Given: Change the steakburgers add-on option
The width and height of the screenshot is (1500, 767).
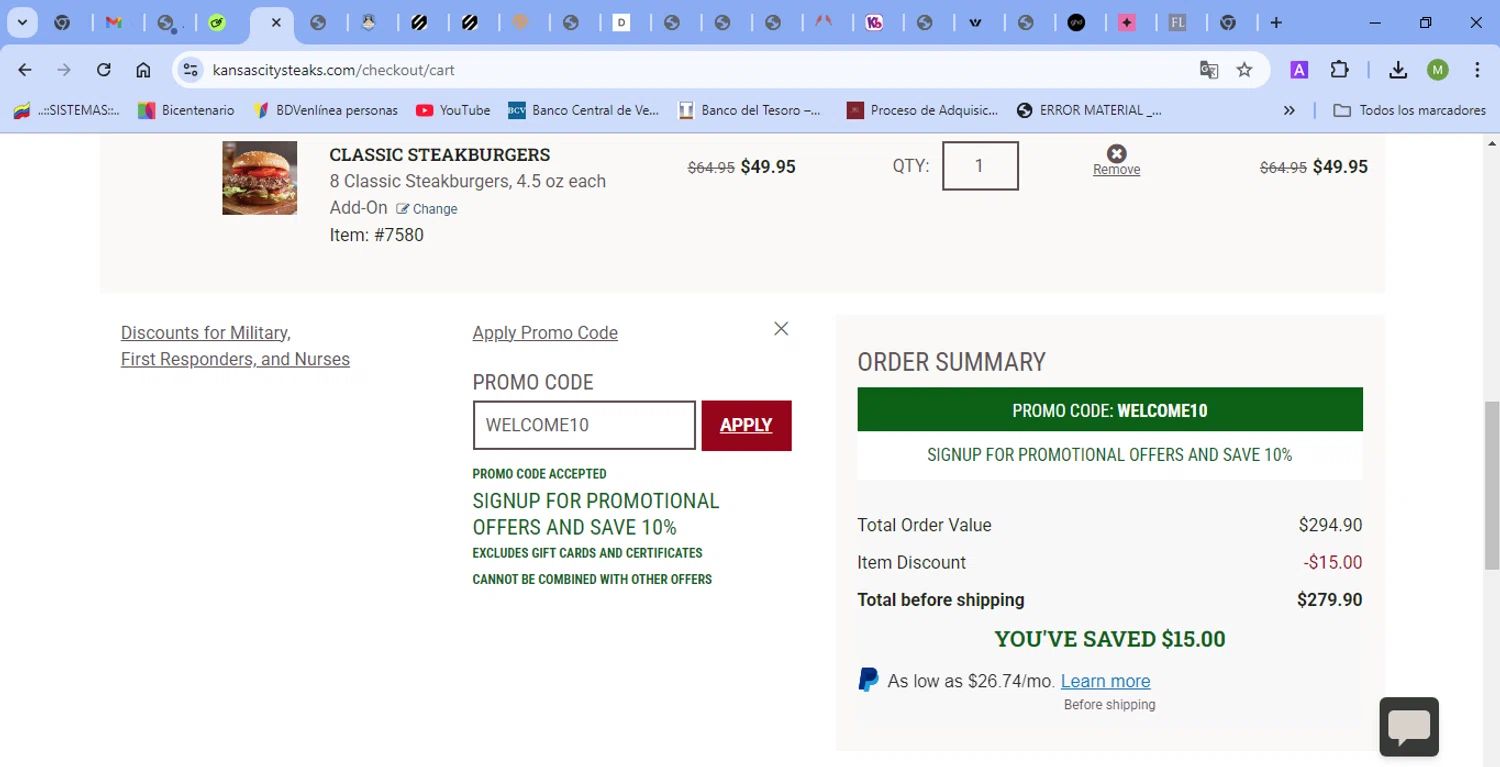Looking at the screenshot, I should [427, 209].
